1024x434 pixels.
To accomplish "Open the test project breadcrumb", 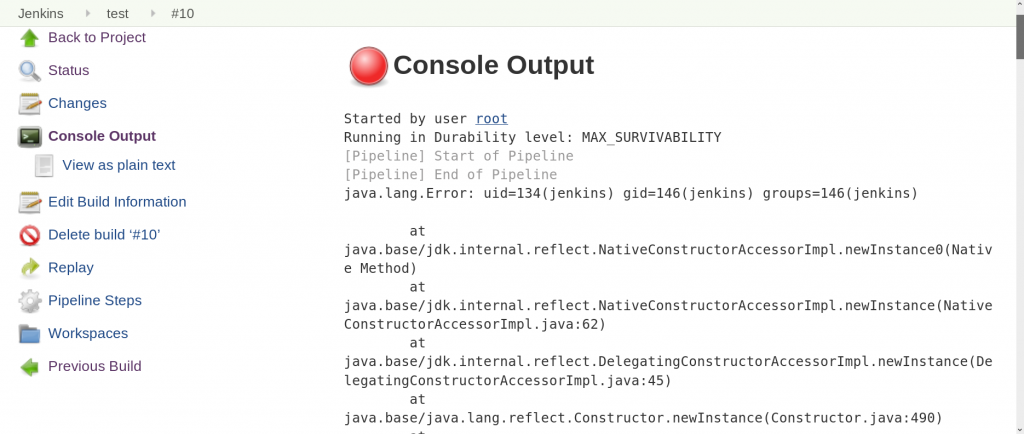I will [118, 13].
